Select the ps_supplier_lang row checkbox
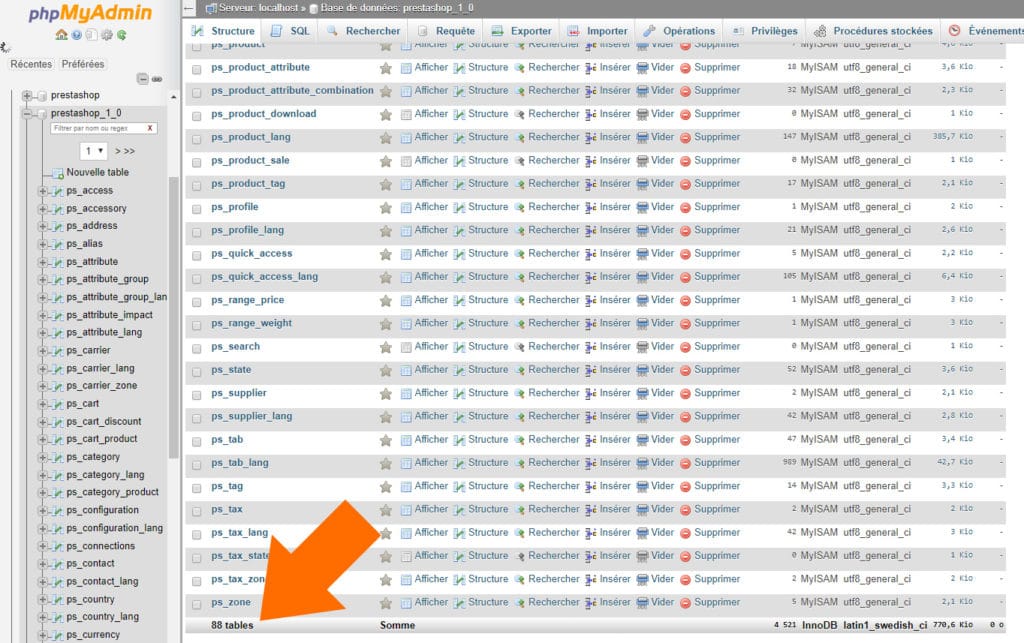The width and height of the screenshot is (1024, 643). (197, 418)
